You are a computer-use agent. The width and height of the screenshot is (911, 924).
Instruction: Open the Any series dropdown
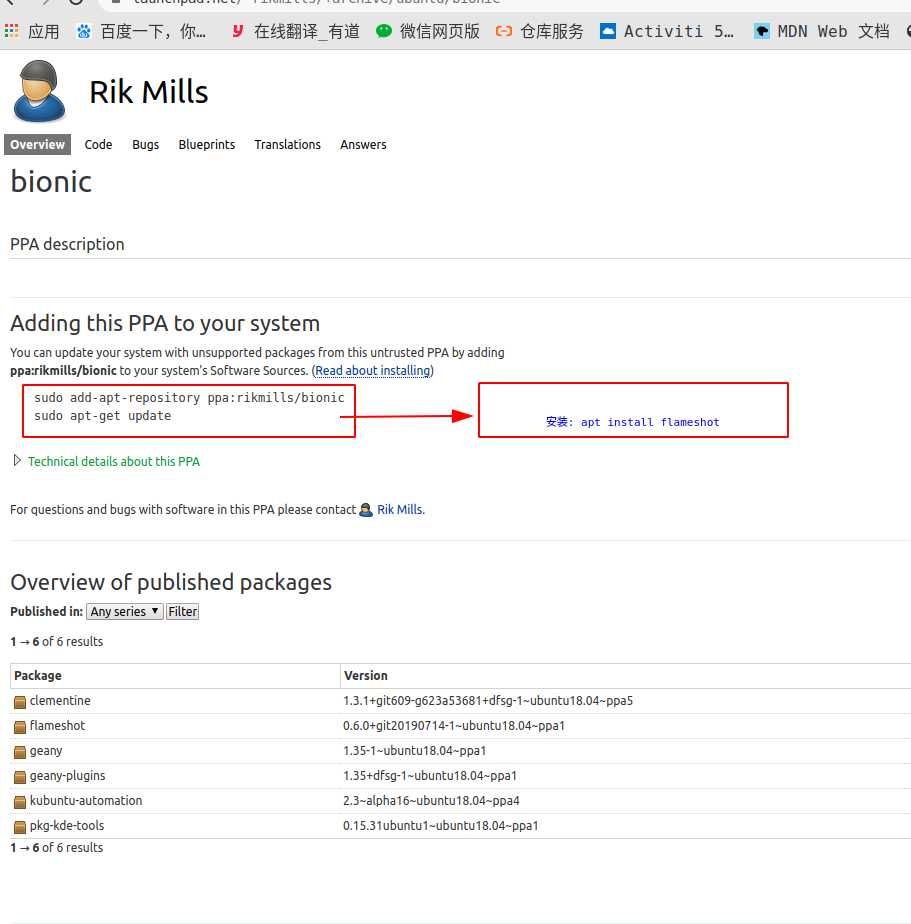click(125, 612)
